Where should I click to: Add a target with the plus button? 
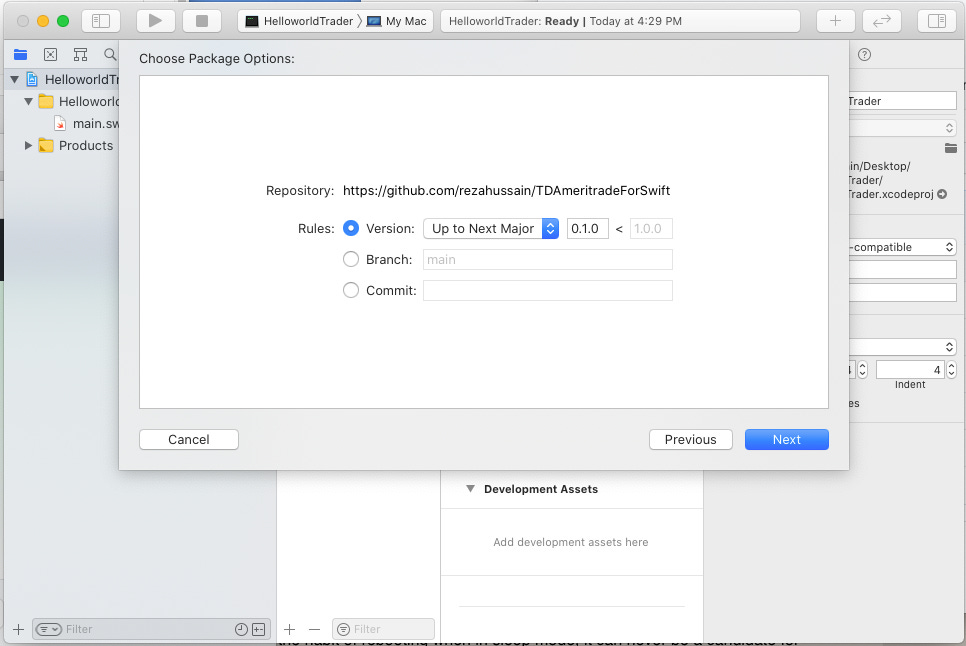point(290,629)
